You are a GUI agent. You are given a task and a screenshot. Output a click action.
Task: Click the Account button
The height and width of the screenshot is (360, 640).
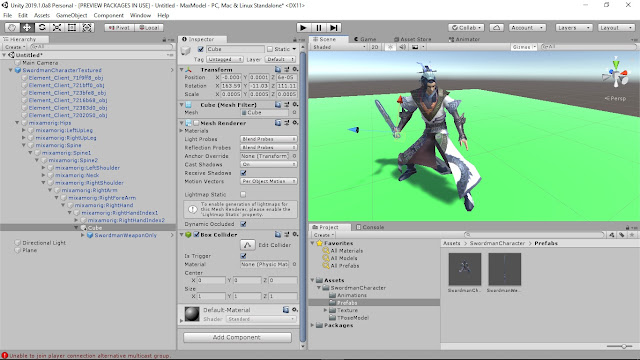click(527, 27)
